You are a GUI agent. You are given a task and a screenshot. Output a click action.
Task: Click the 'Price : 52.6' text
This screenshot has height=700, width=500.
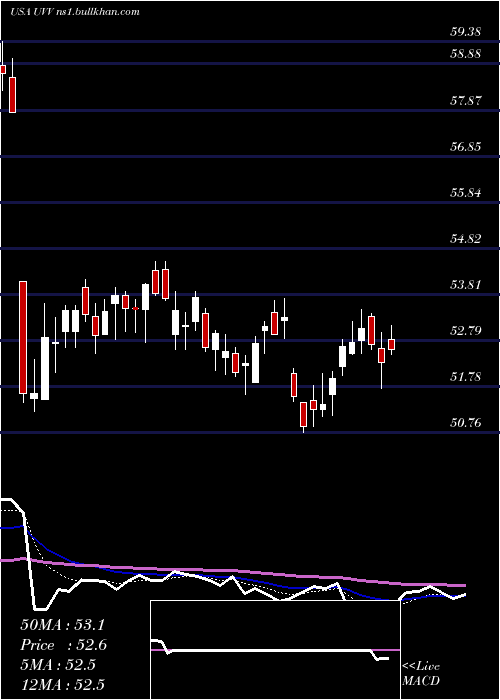tap(63, 645)
